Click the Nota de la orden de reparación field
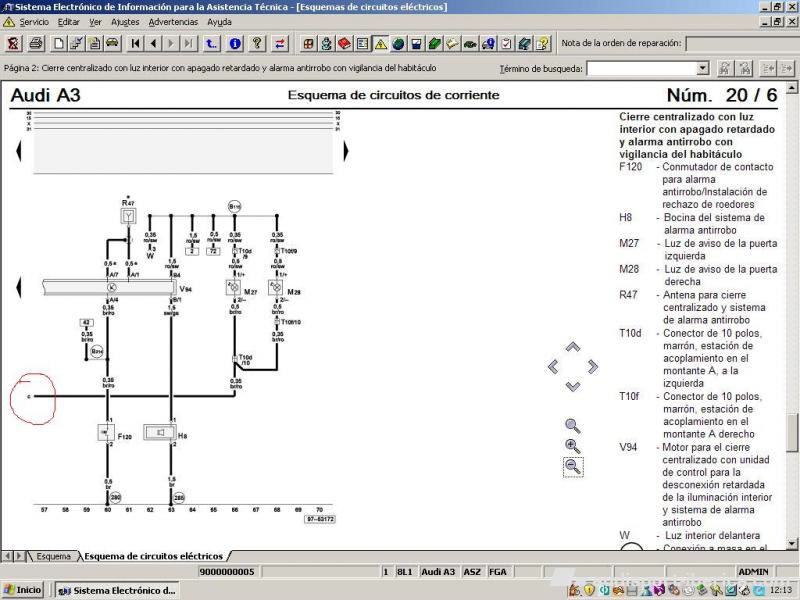The width and height of the screenshot is (800, 600). point(742,43)
